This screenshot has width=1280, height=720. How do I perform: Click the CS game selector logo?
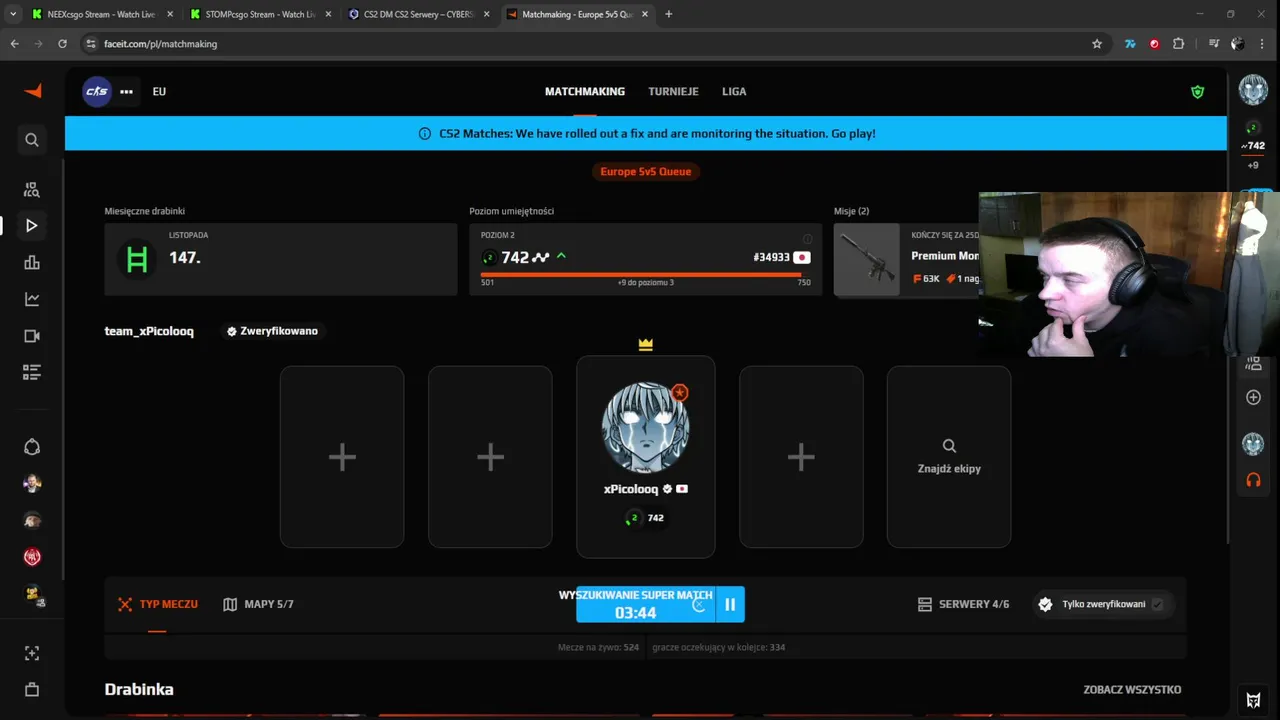click(x=97, y=91)
